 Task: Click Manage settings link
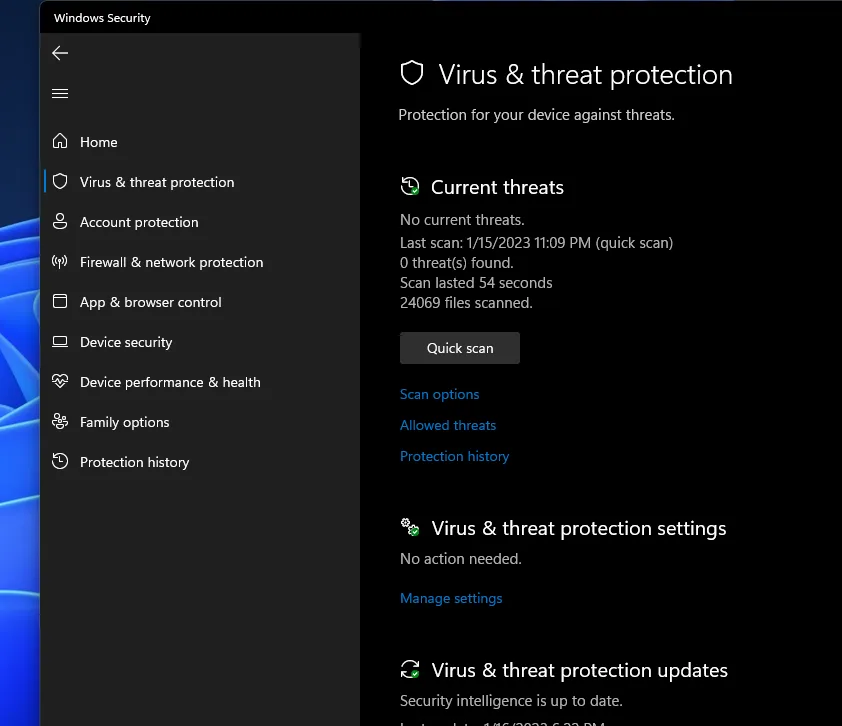point(451,598)
